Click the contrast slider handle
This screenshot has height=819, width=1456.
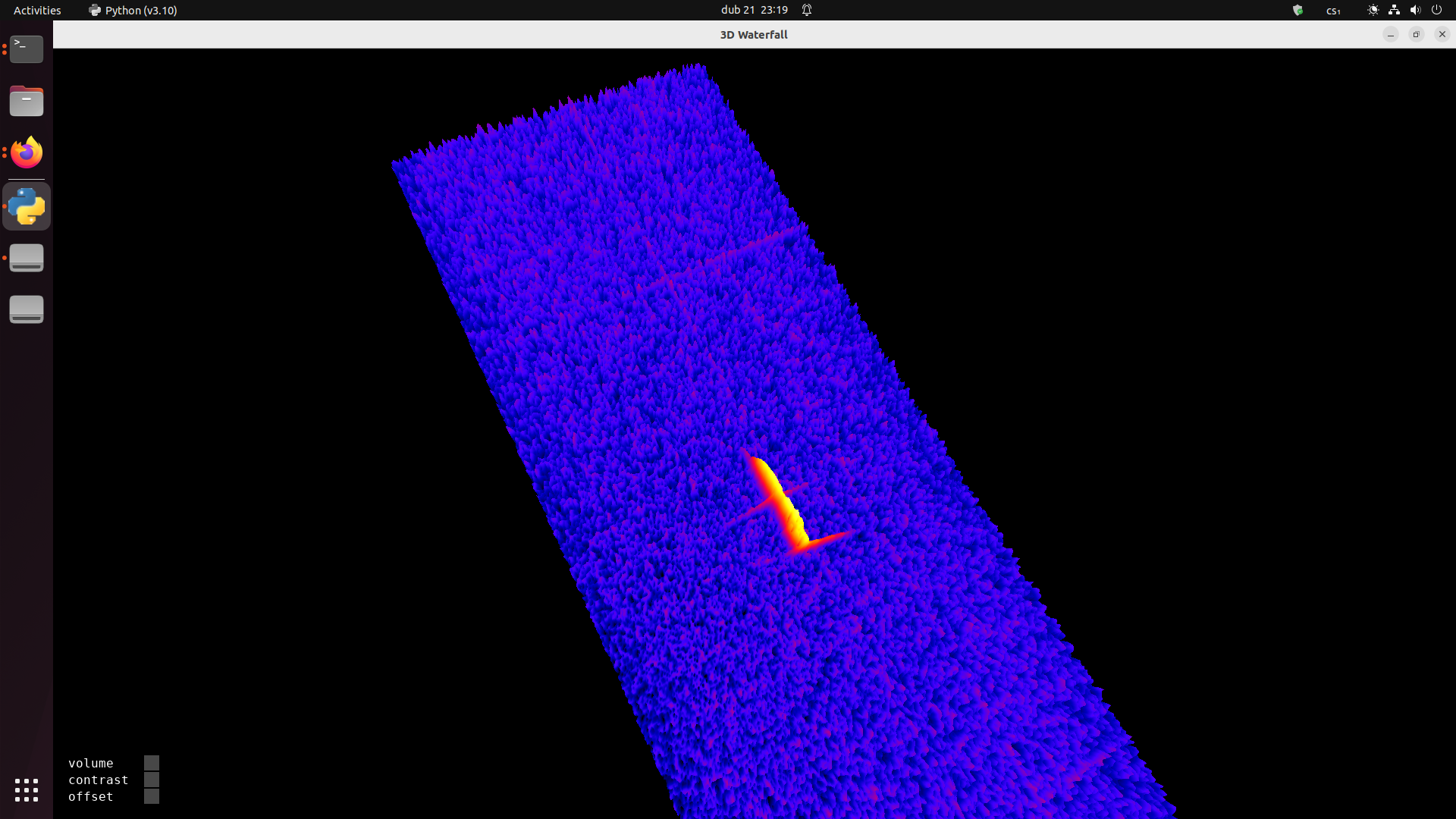tap(152, 780)
